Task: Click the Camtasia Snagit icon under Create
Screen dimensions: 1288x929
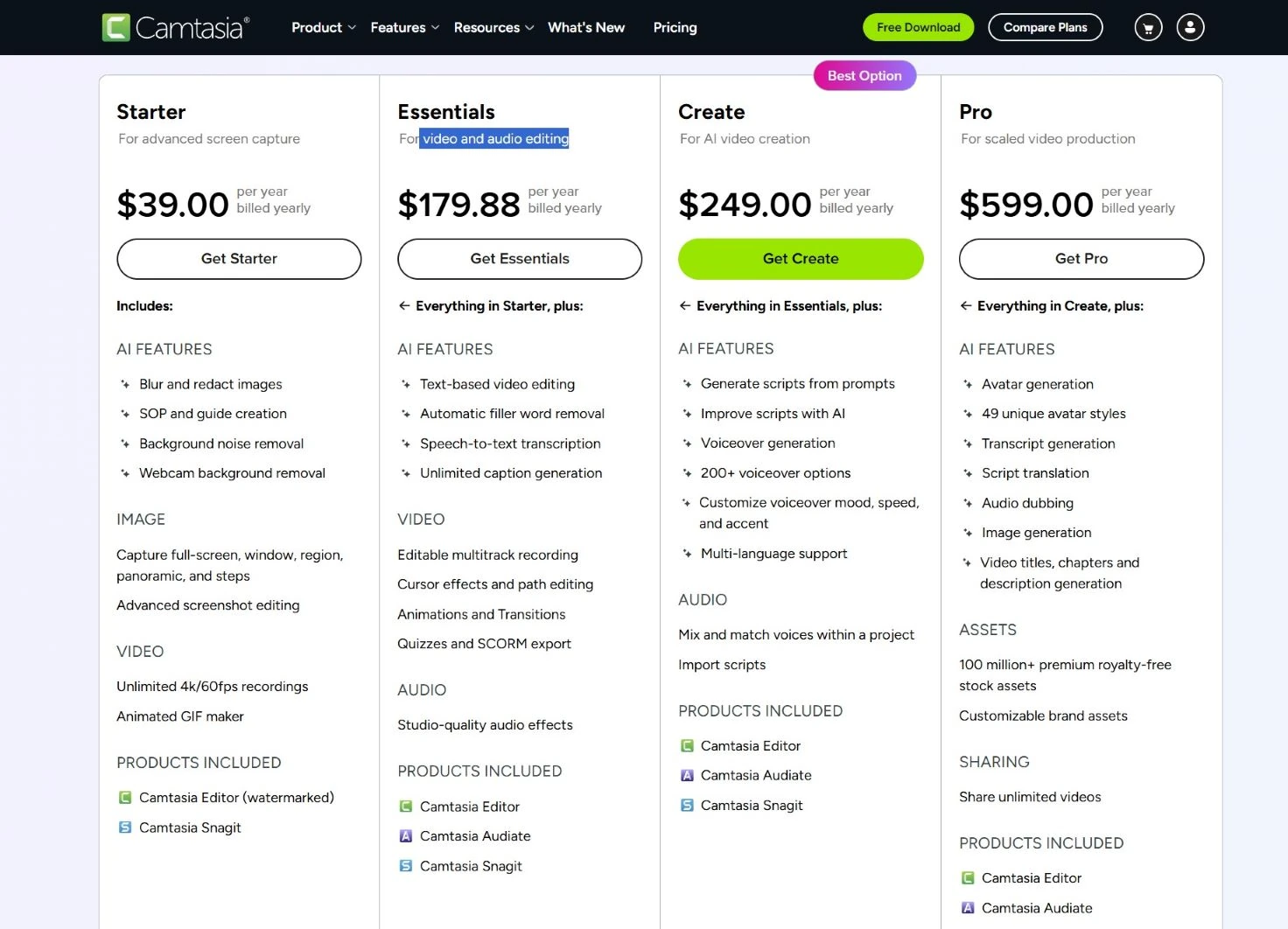Action: pos(686,805)
